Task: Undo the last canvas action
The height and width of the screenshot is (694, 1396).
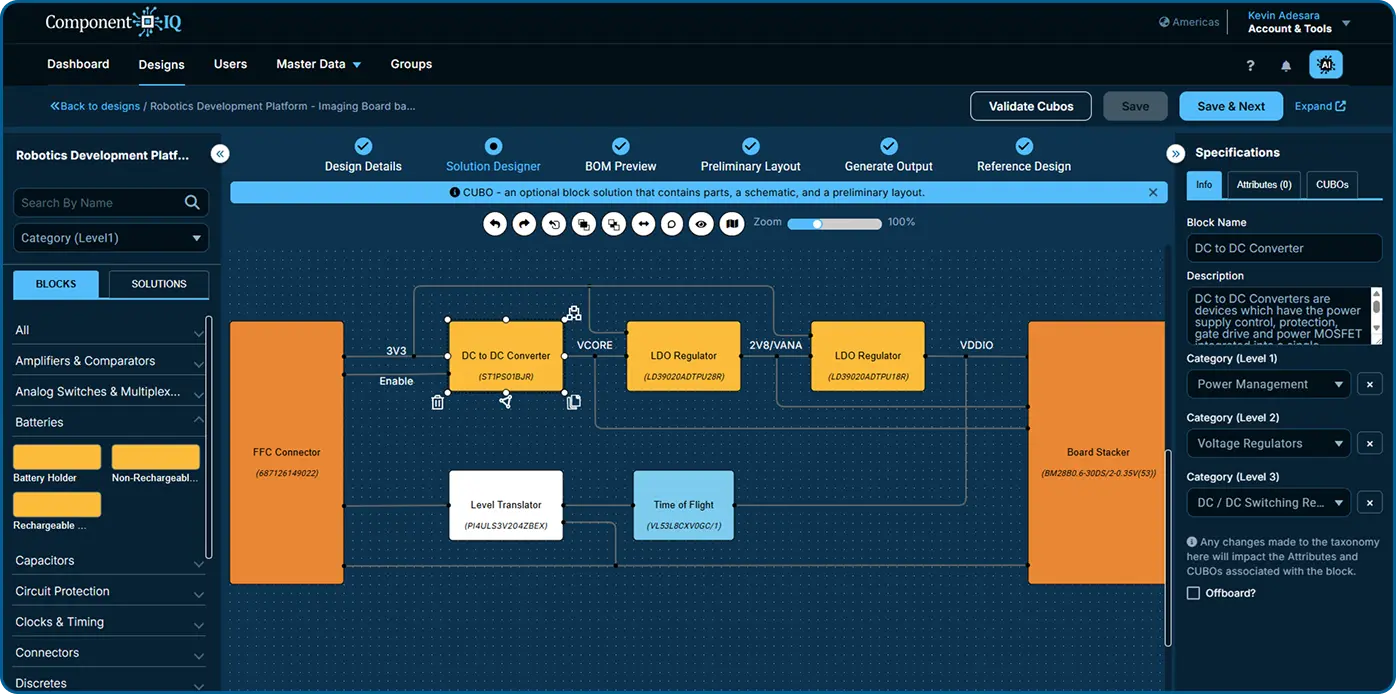Action: pyautogui.click(x=495, y=224)
